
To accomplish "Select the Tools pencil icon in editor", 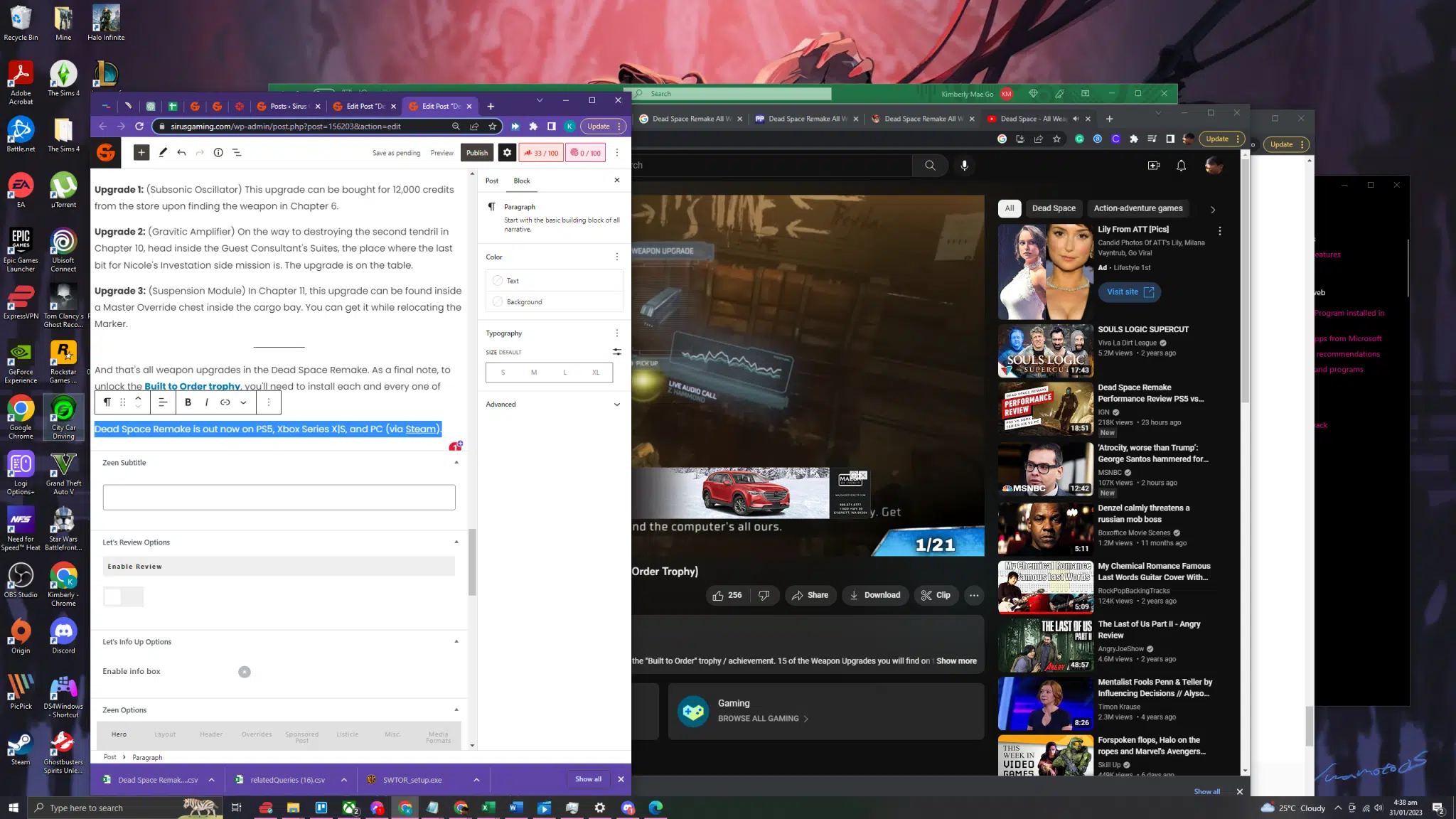I will pyautogui.click(x=163, y=152).
